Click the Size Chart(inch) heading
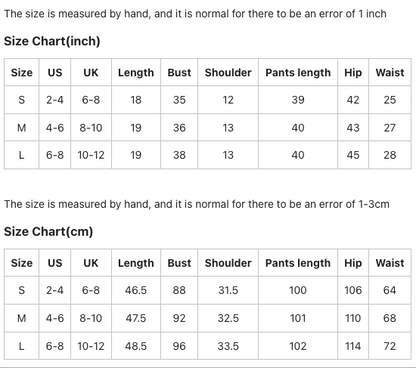This screenshot has width=416, height=368. click(x=52, y=41)
